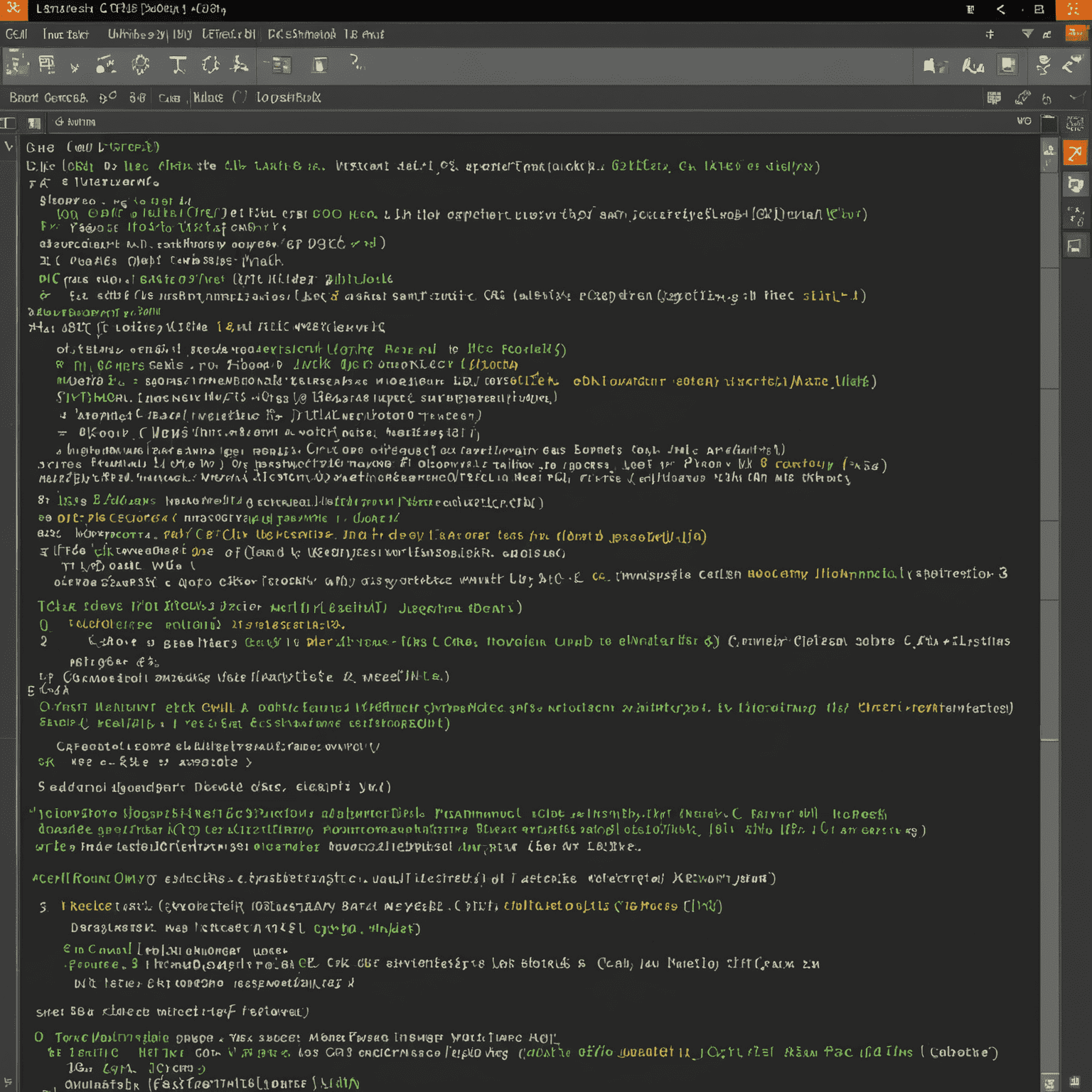
Task: Click the highlighted square icon in right toolbar group
Action: click(1007, 65)
